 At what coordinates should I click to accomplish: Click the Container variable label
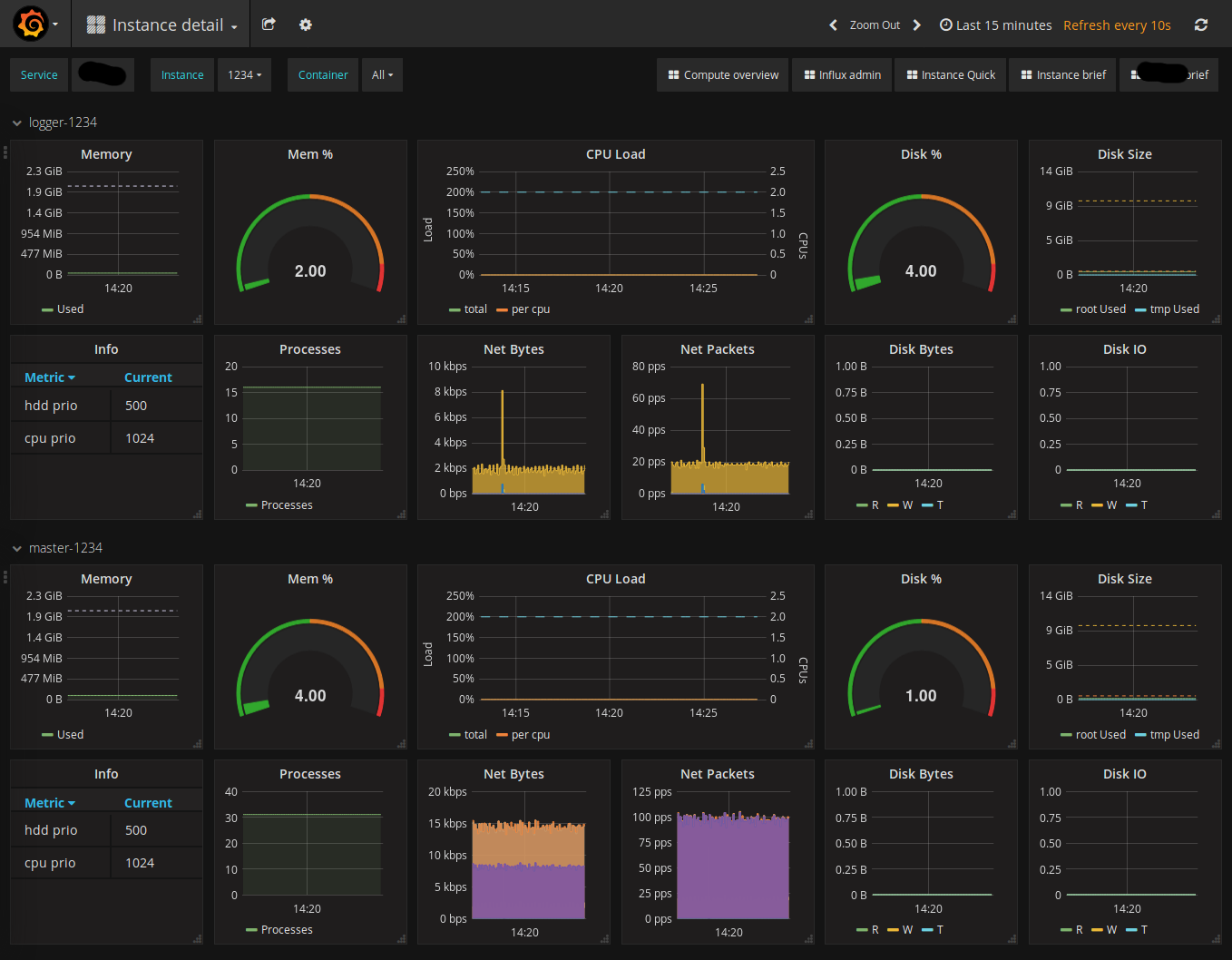pyautogui.click(x=323, y=75)
